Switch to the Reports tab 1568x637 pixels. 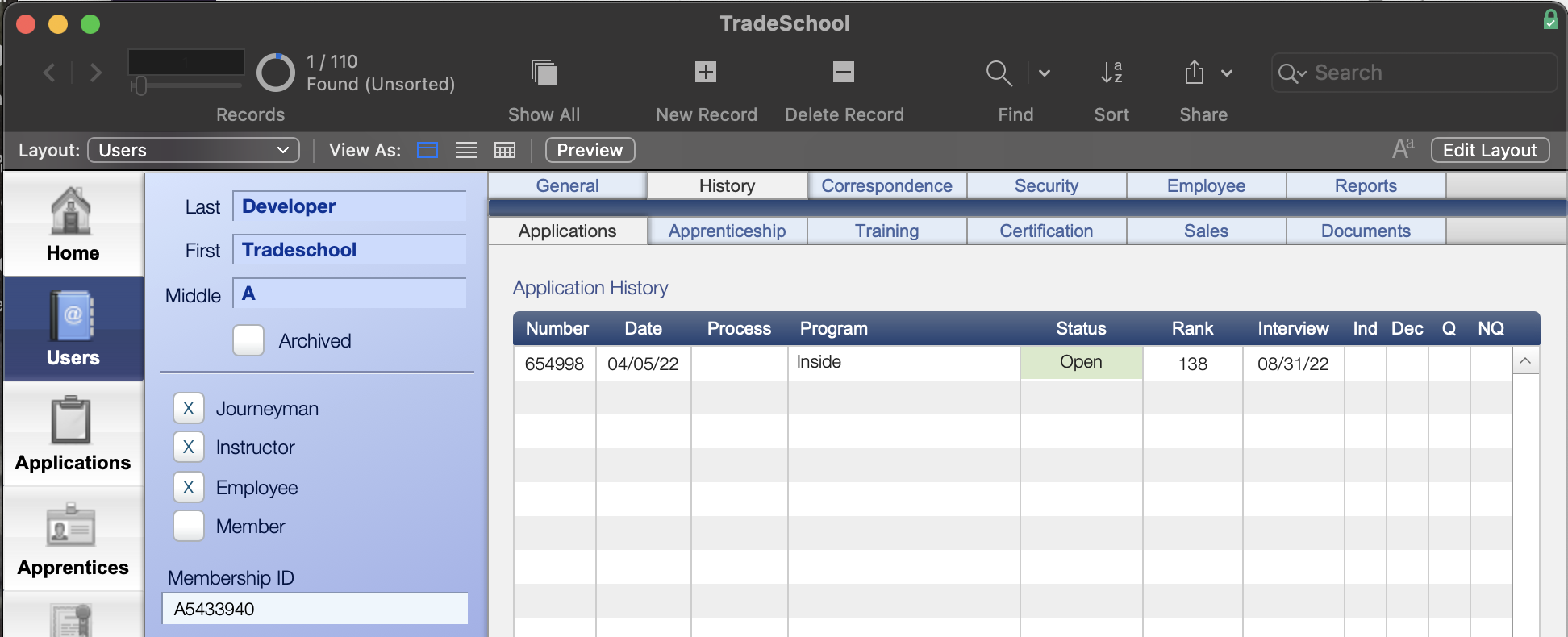coord(1366,185)
